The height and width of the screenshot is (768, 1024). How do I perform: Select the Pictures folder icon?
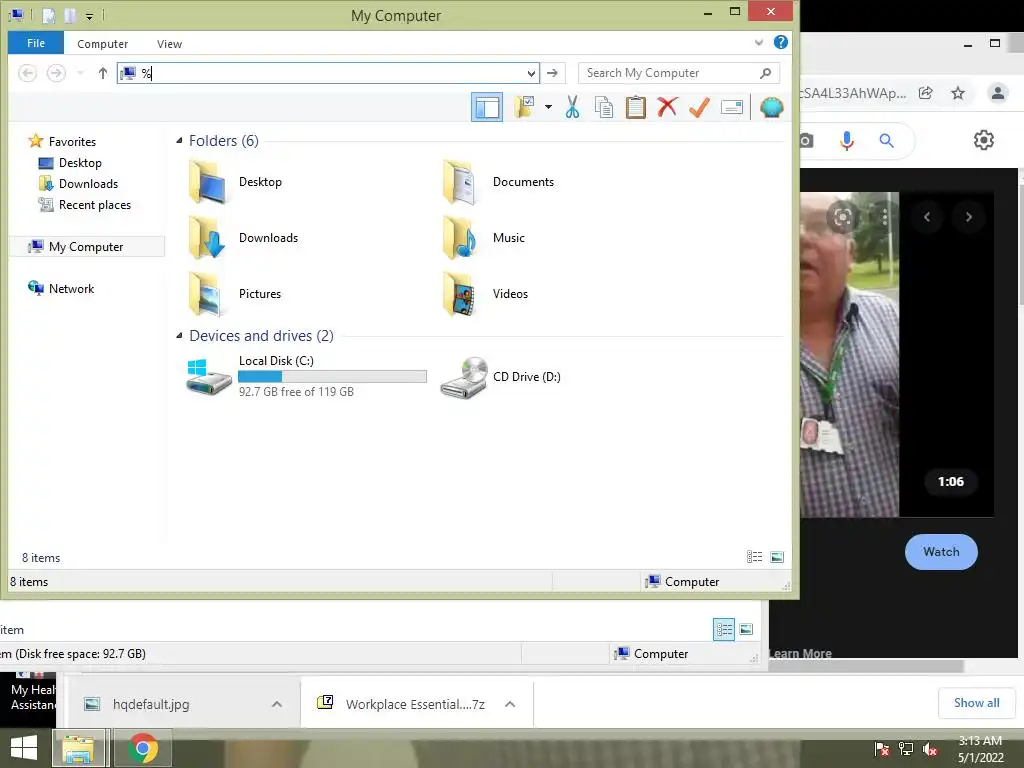click(x=207, y=295)
